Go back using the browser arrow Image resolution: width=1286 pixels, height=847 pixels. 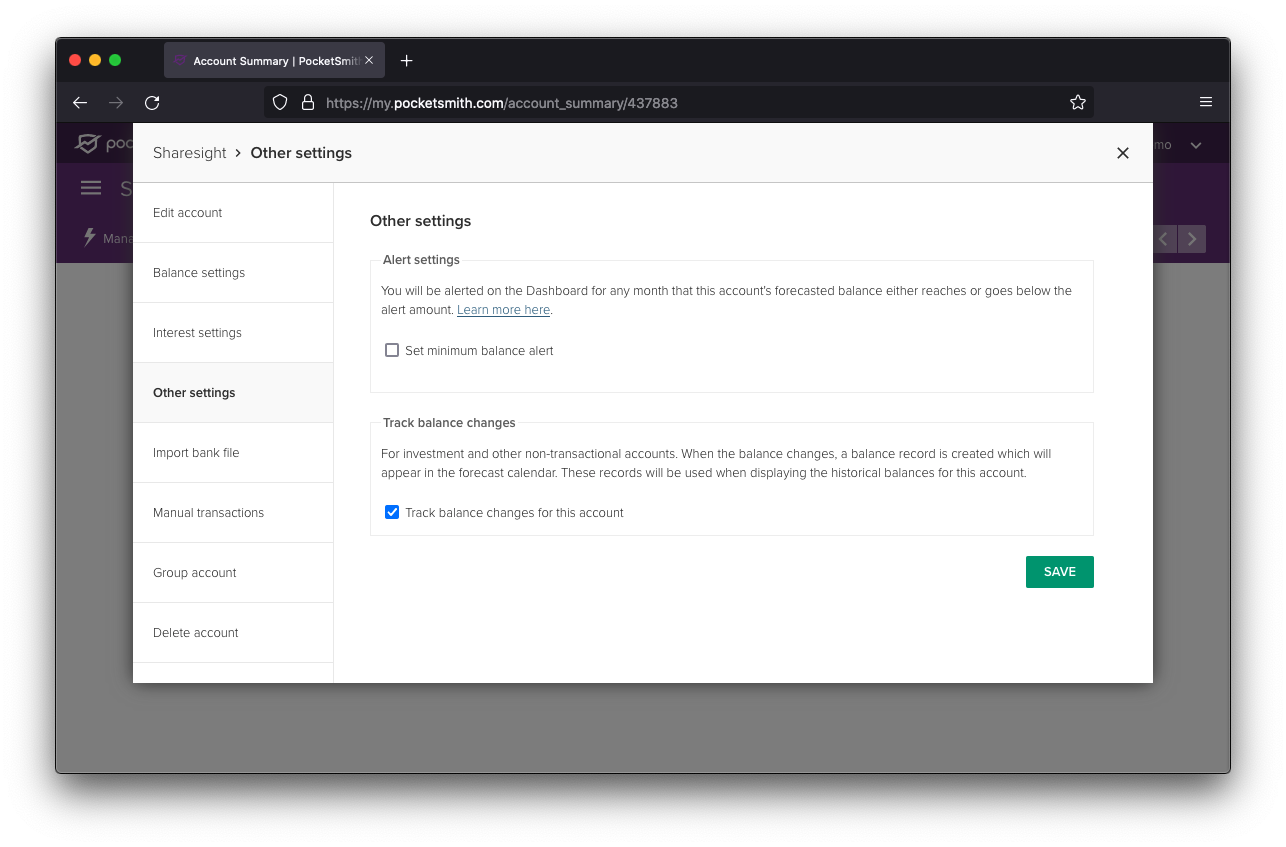(80, 102)
